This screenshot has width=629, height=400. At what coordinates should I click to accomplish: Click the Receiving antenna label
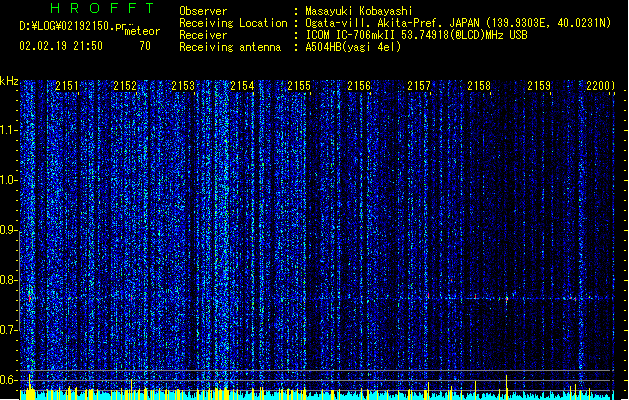pyautogui.click(x=230, y=47)
